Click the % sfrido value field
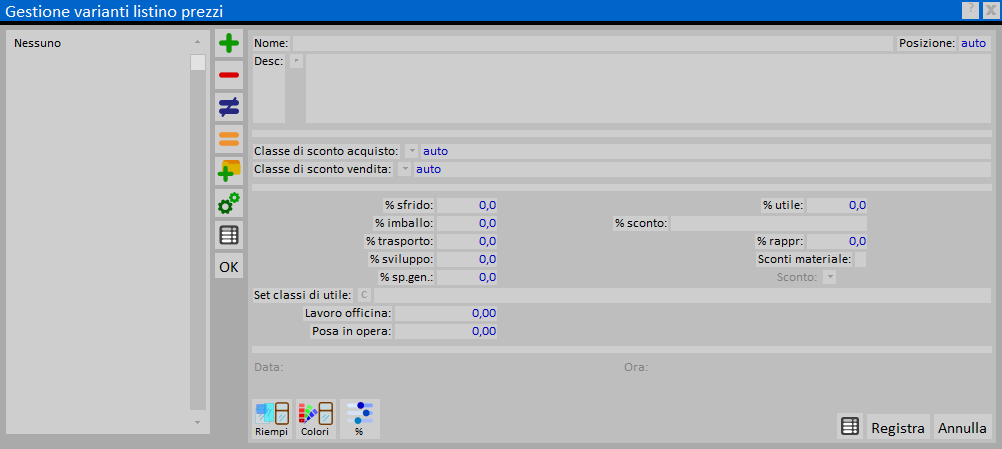1002x449 pixels. coord(466,205)
